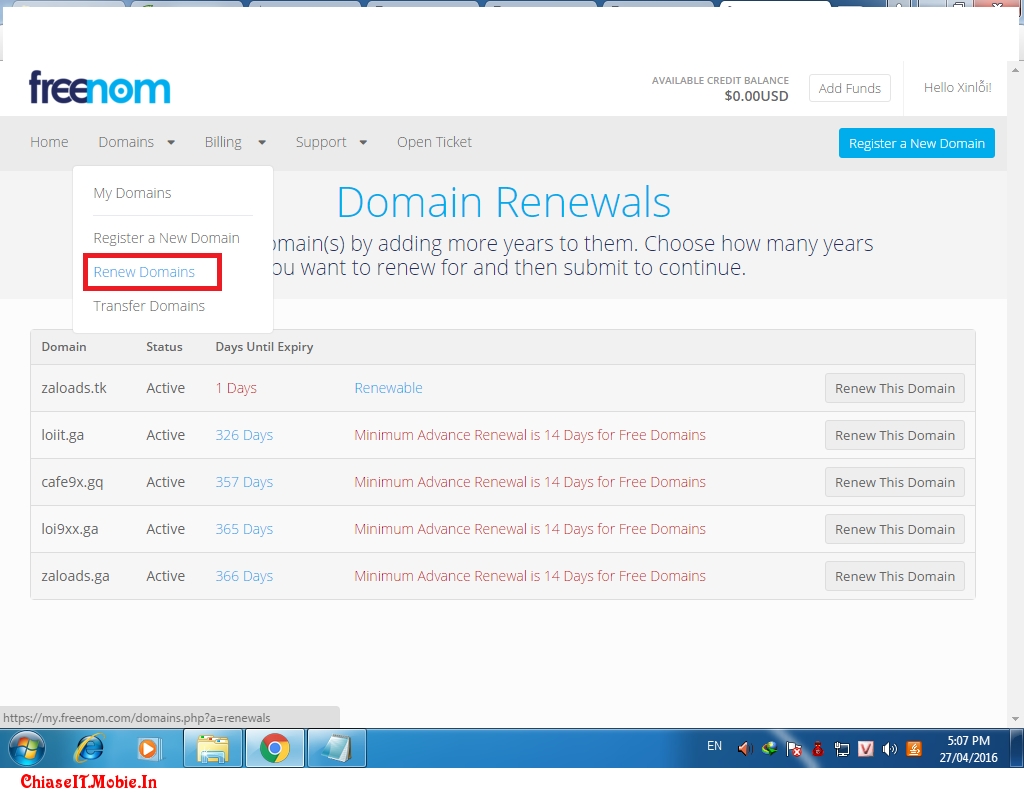This screenshot has height=793, width=1024.
Task: Renew the zaloads.ga domain
Action: tap(895, 576)
